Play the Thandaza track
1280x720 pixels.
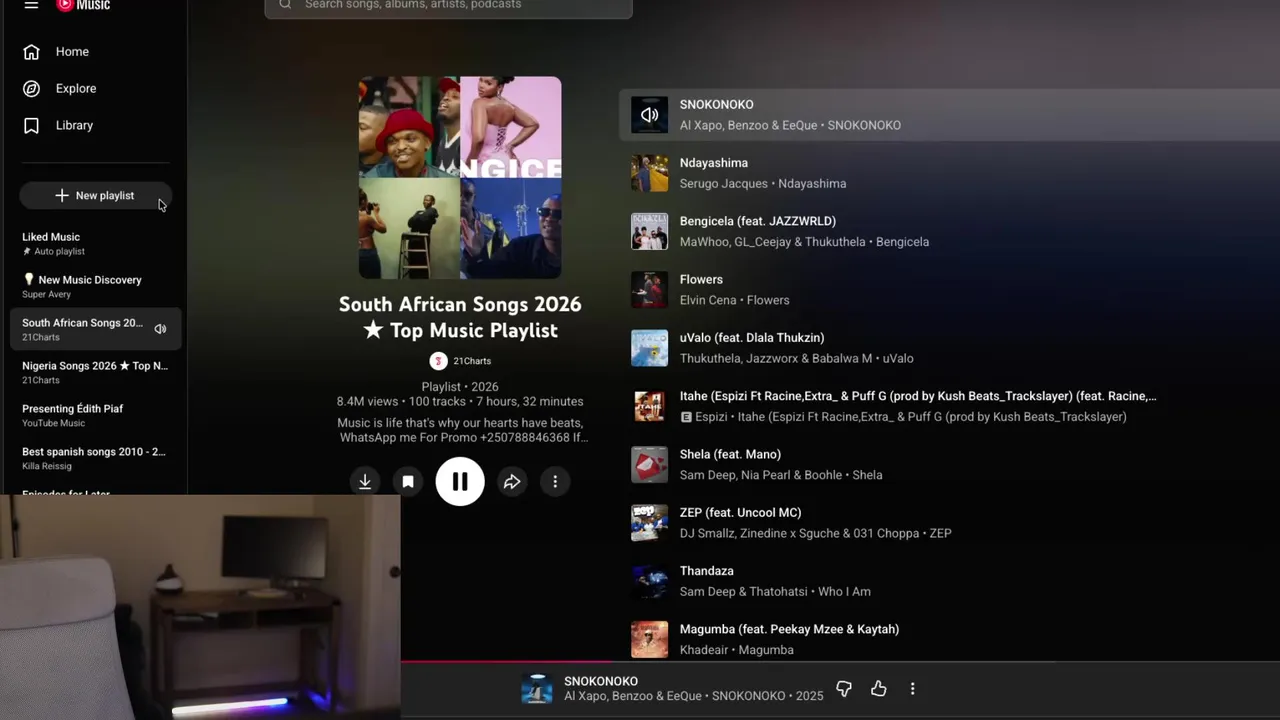pyautogui.click(x=707, y=571)
